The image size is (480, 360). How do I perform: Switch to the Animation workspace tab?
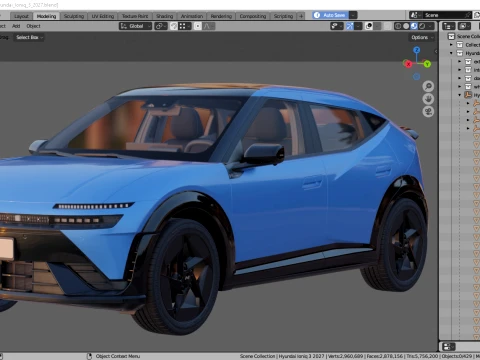click(192, 16)
